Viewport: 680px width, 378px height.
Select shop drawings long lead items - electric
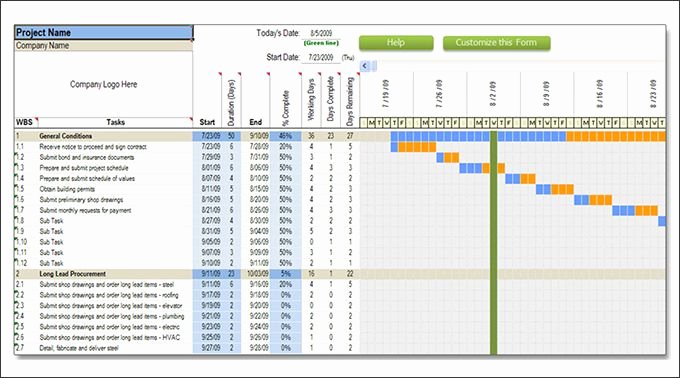109,327
